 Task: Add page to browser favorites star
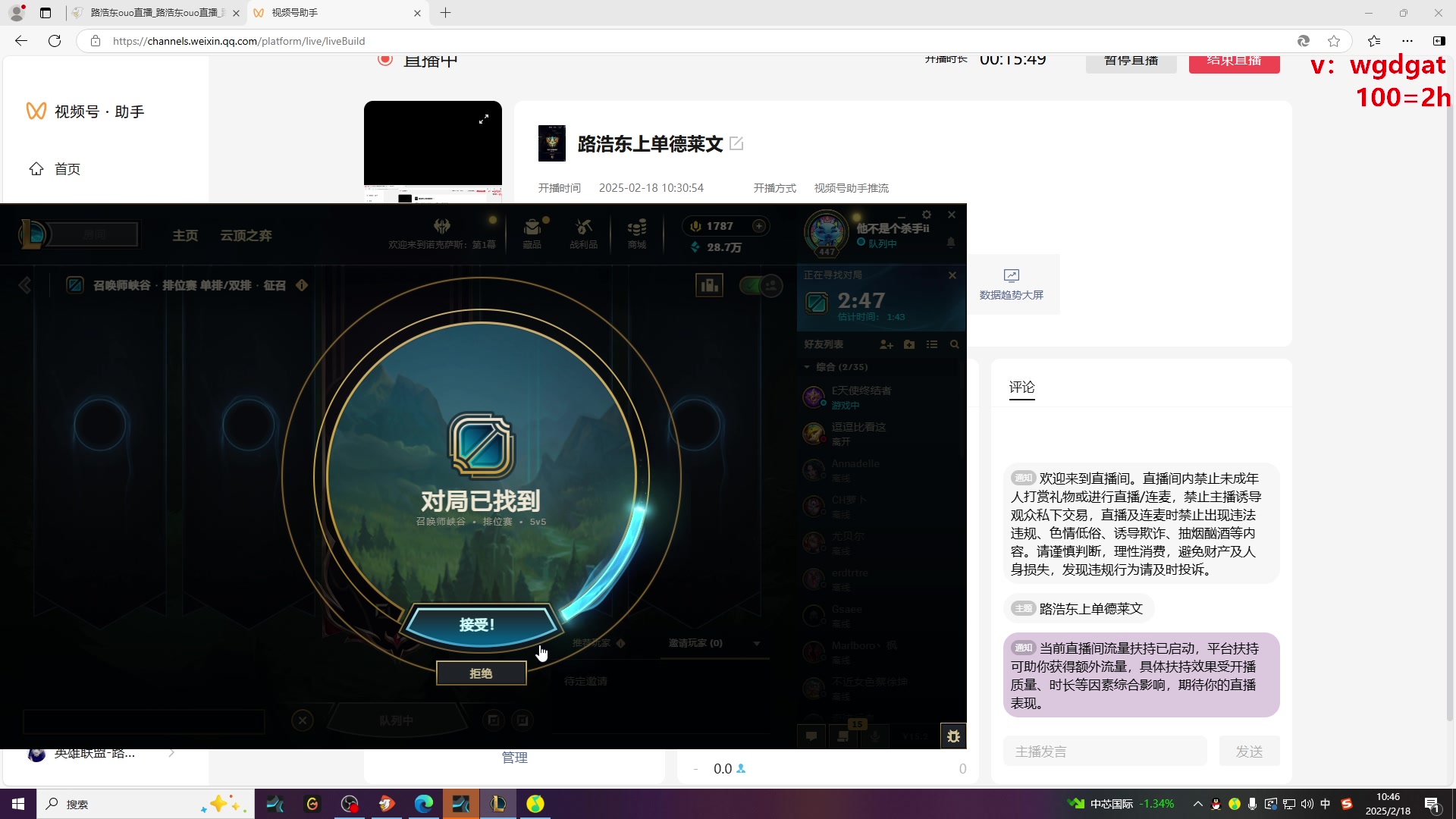tap(1334, 41)
